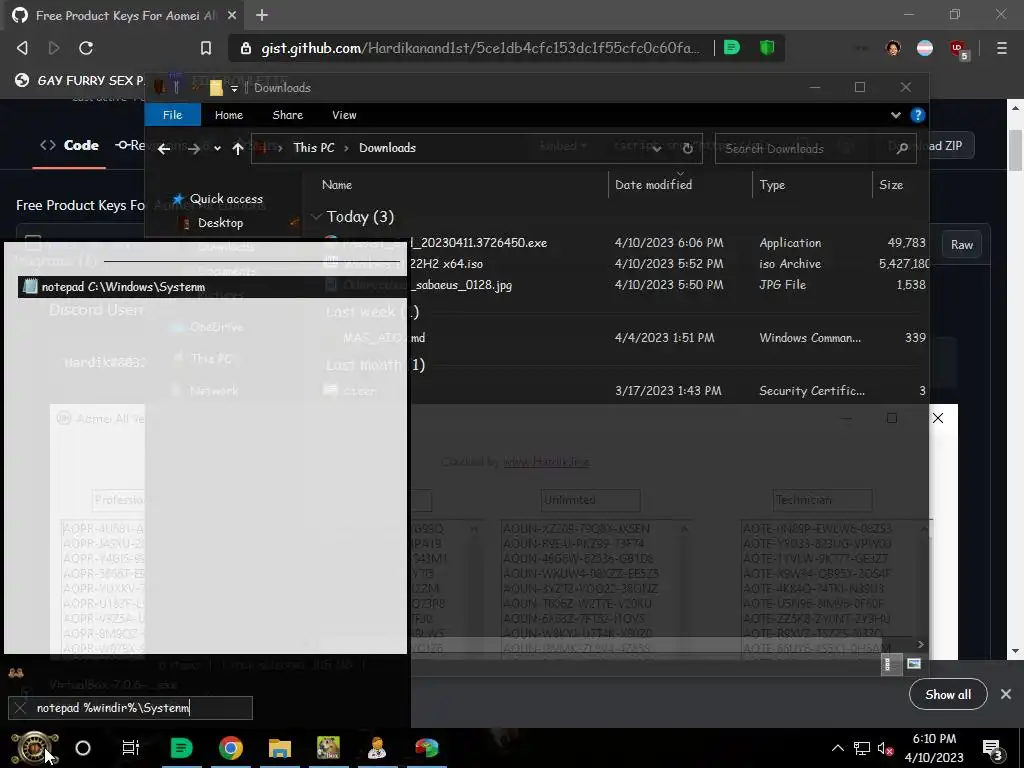
Task: Open the green shield icon in the address bar
Action: [767, 48]
